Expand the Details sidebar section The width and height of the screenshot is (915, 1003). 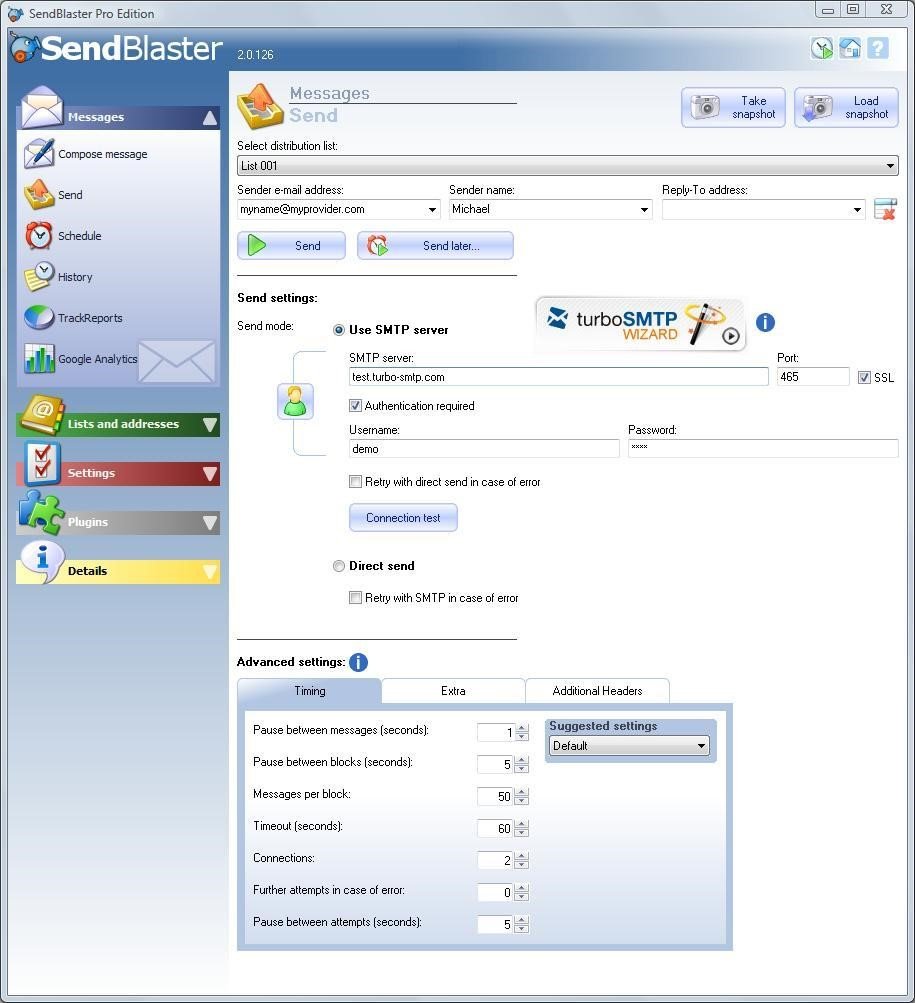pyautogui.click(x=210, y=572)
